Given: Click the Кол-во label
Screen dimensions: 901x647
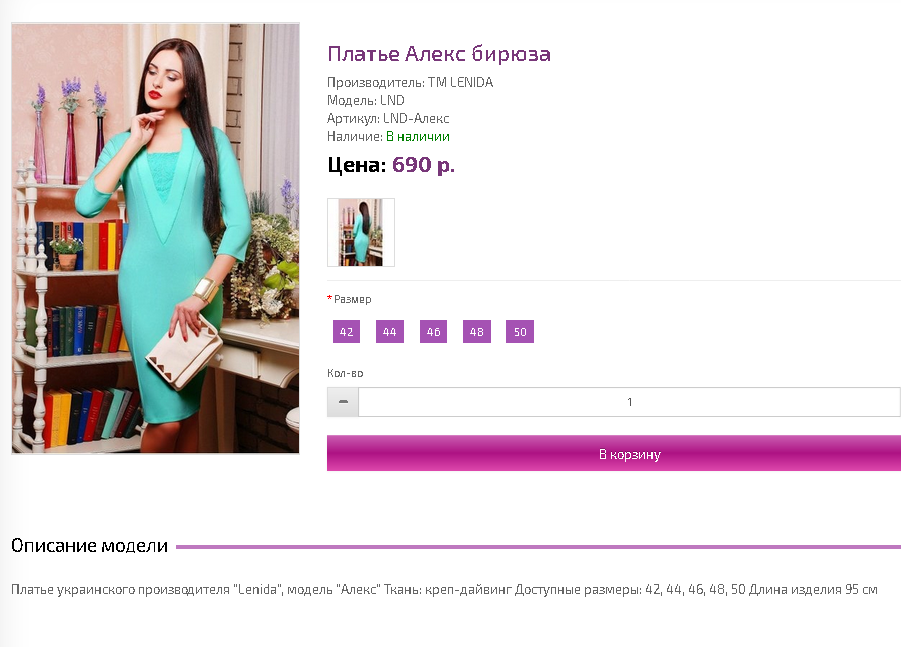Looking at the screenshot, I should (345, 373).
